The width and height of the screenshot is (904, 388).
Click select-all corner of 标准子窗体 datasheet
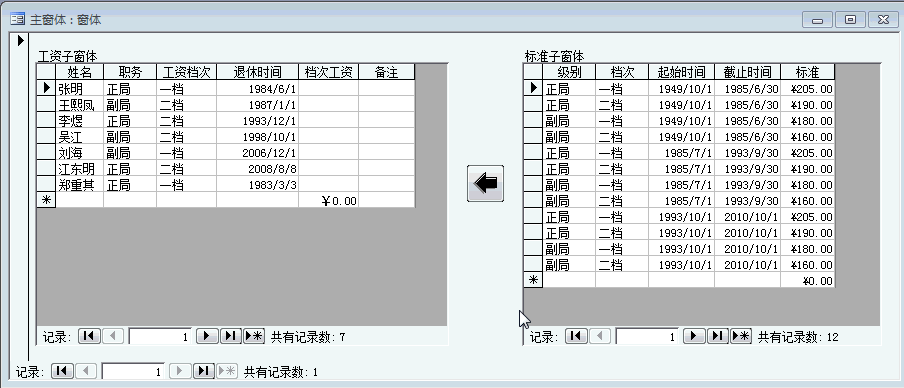[533, 72]
